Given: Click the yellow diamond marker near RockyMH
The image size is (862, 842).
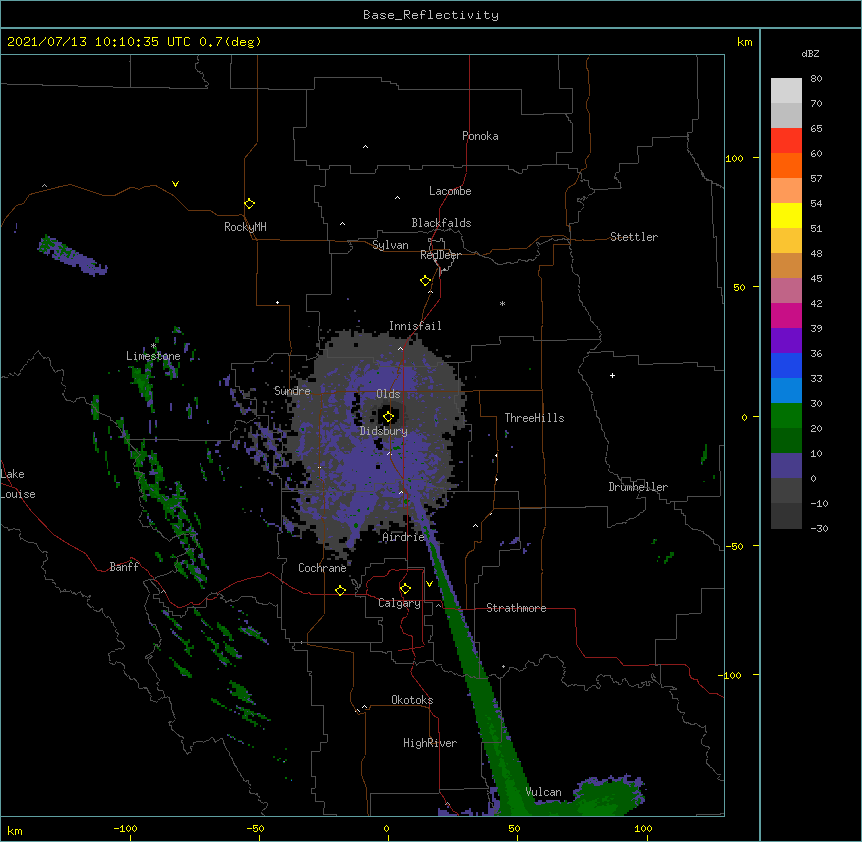Looking at the screenshot, I should [x=249, y=204].
